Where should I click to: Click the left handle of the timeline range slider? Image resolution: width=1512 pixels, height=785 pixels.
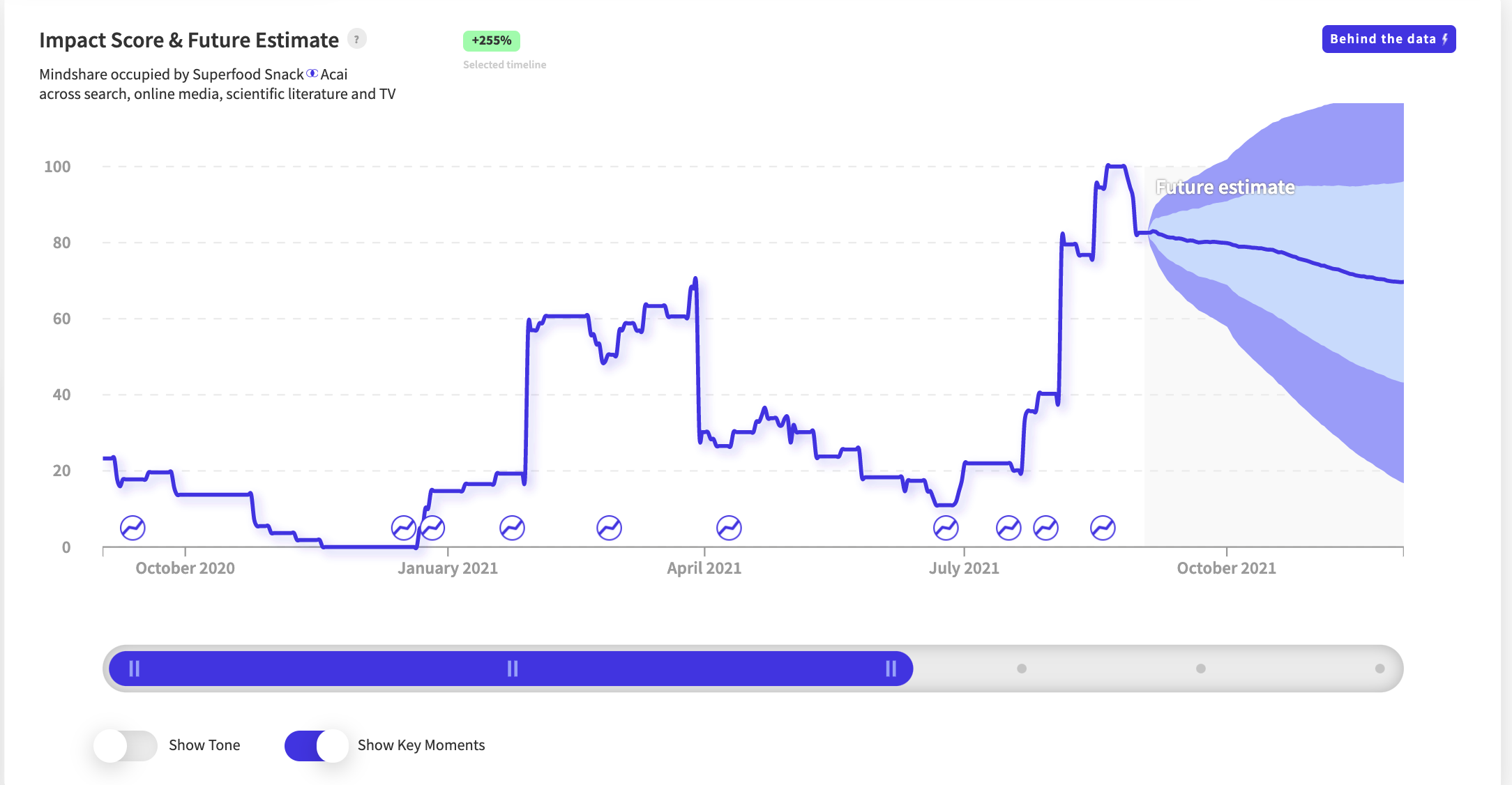click(x=135, y=669)
